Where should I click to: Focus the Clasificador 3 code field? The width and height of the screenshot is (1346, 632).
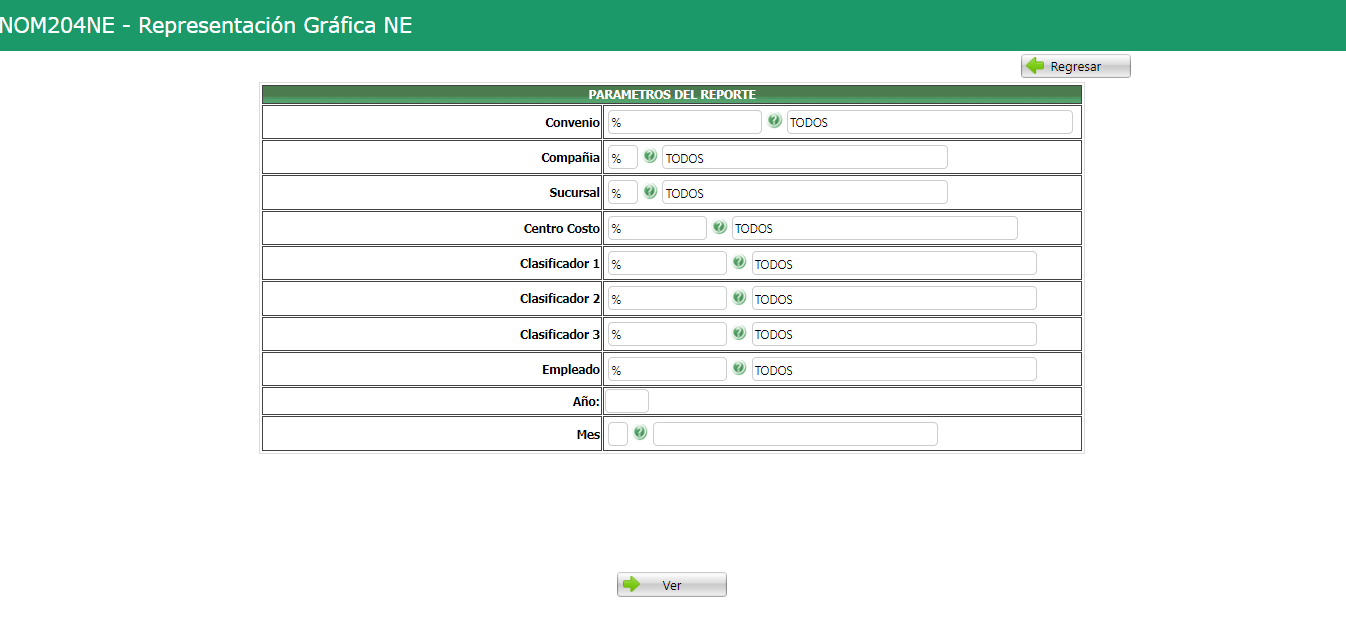(x=667, y=334)
